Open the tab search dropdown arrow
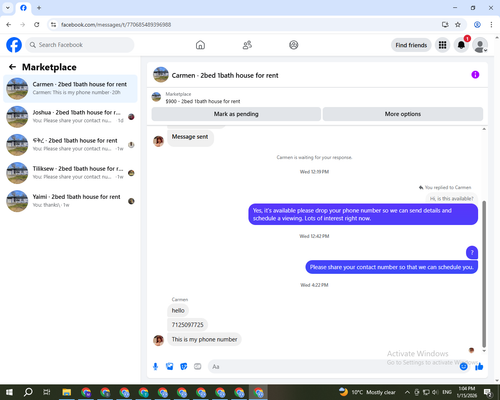This screenshot has width=500, height=400. 8,8
